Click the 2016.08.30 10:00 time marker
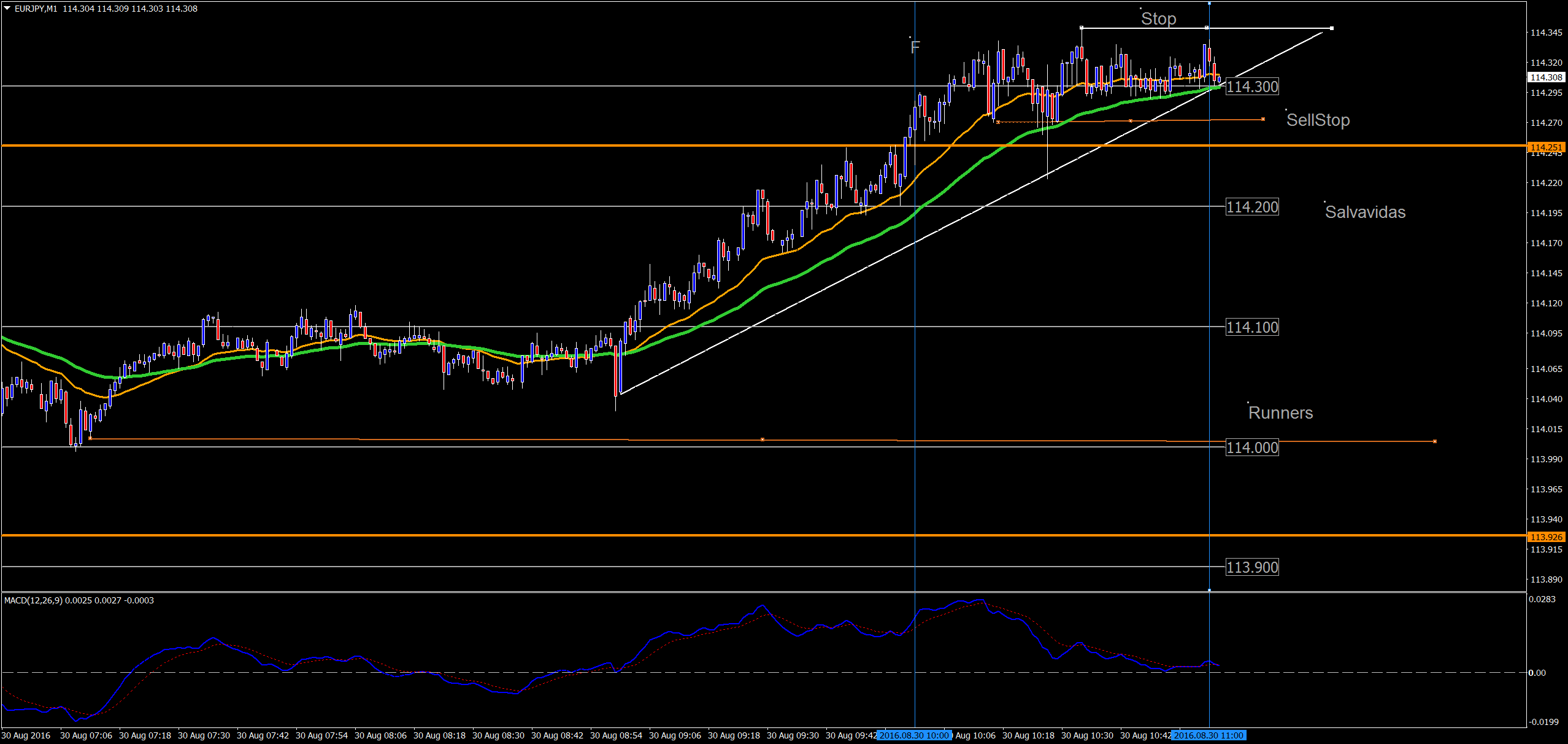Image resolution: width=1568 pixels, height=744 pixels. pos(914,735)
